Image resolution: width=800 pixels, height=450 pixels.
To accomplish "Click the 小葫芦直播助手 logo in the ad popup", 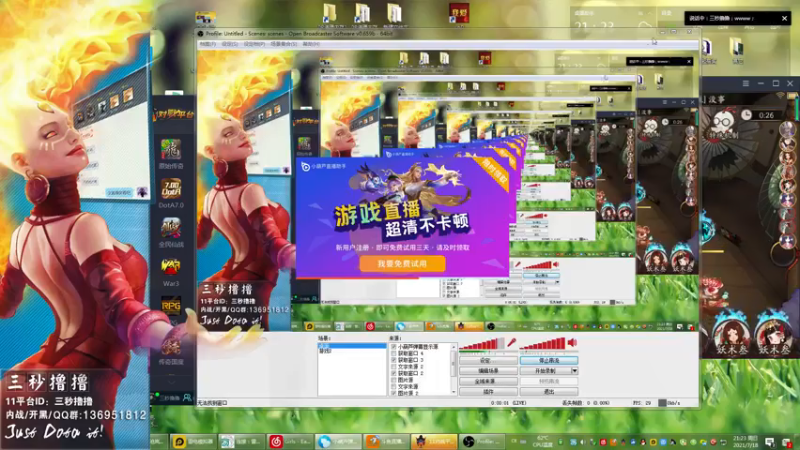I will pyautogui.click(x=323, y=166).
